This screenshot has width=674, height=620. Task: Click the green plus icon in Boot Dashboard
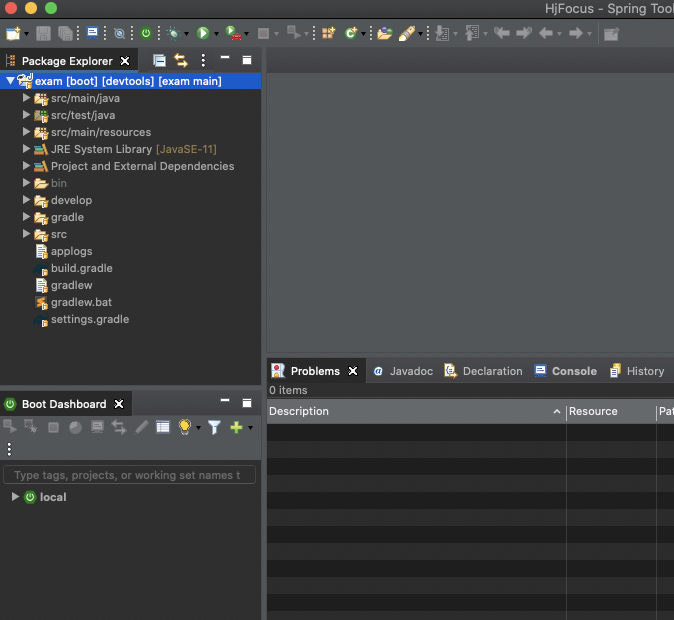tap(236, 427)
